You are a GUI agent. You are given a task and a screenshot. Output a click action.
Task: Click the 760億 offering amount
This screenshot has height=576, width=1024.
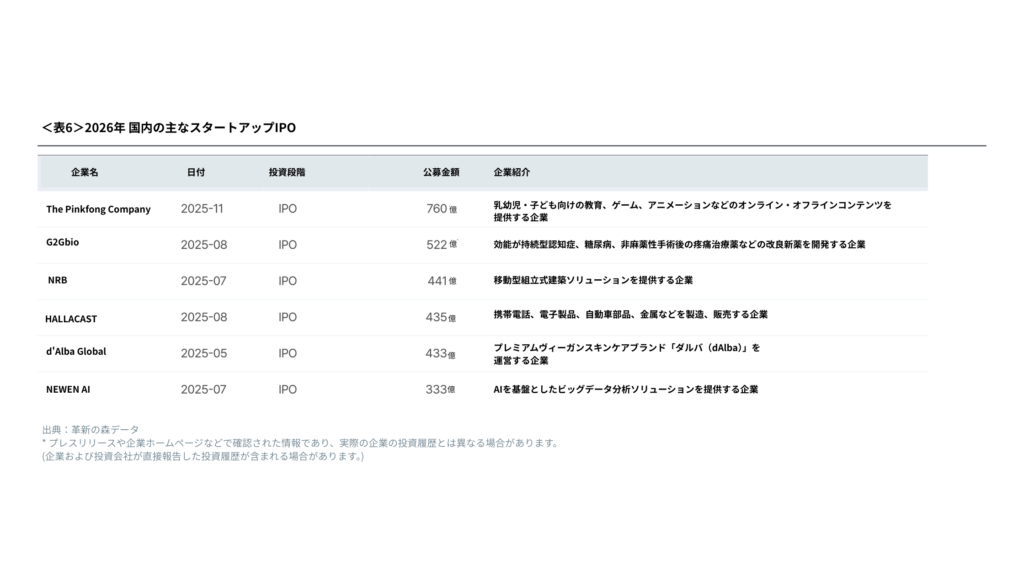(x=441, y=209)
